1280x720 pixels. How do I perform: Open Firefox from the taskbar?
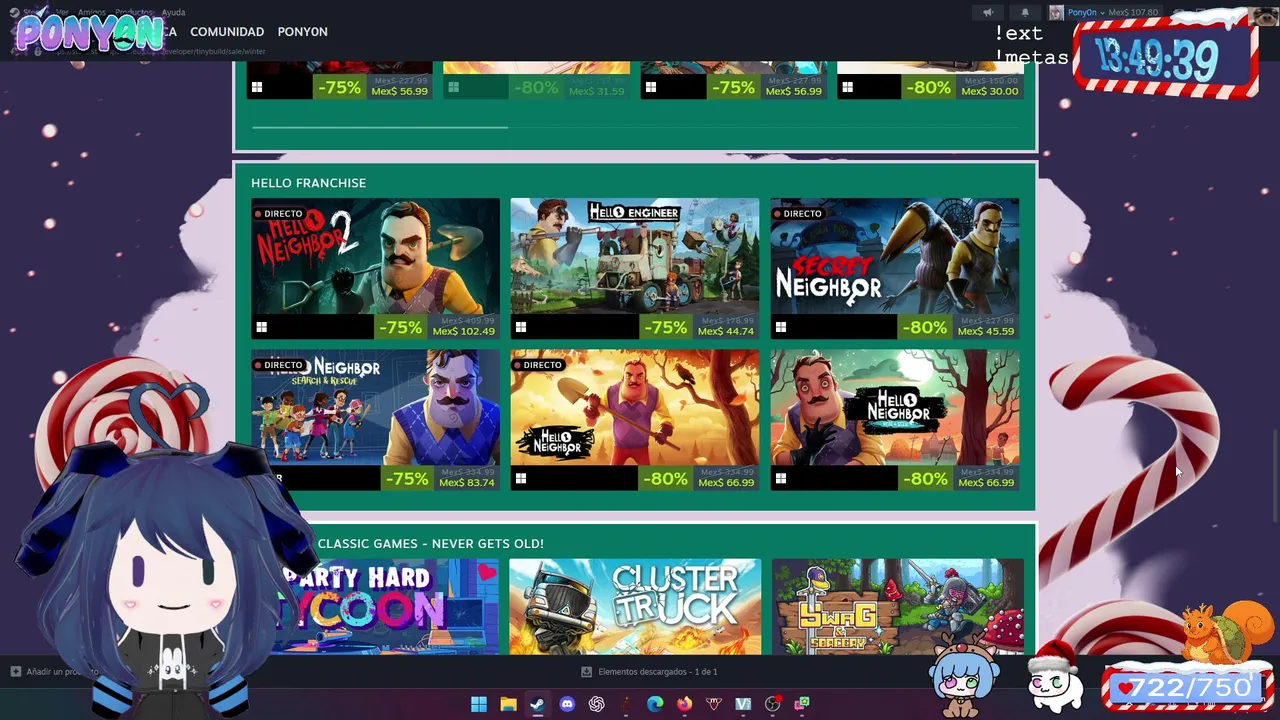[684, 704]
